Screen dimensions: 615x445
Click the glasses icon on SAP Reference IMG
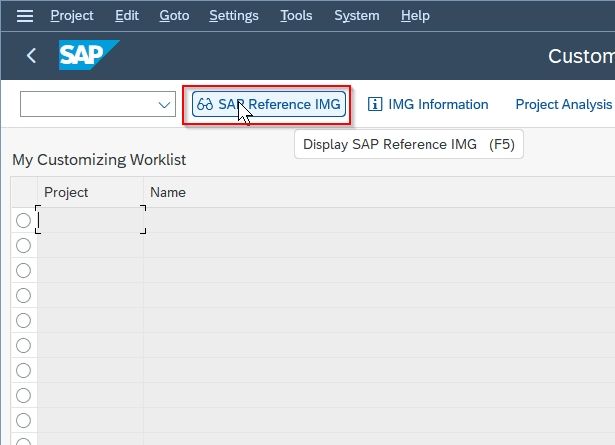point(205,104)
